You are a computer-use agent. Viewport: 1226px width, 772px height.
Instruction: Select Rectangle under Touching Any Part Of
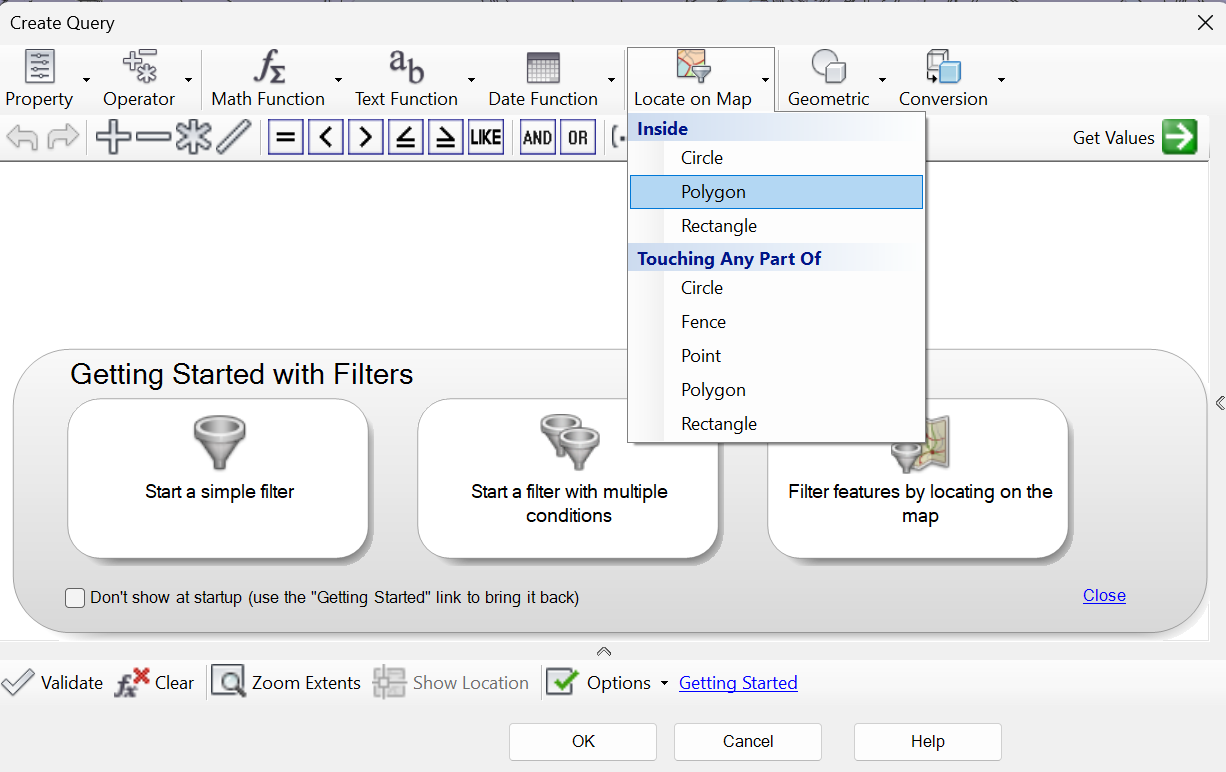(x=776, y=424)
